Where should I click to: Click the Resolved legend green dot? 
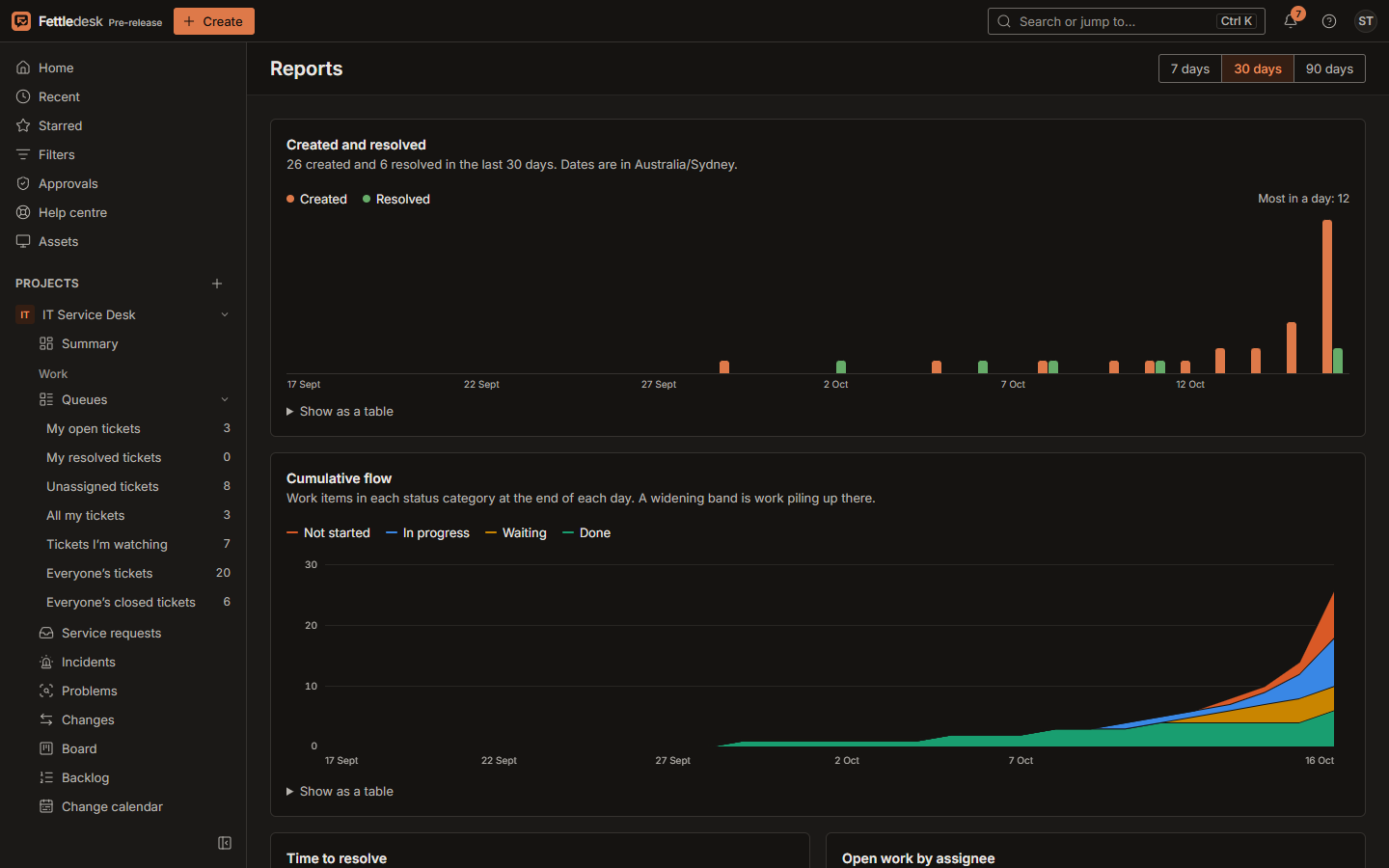tap(367, 199)
